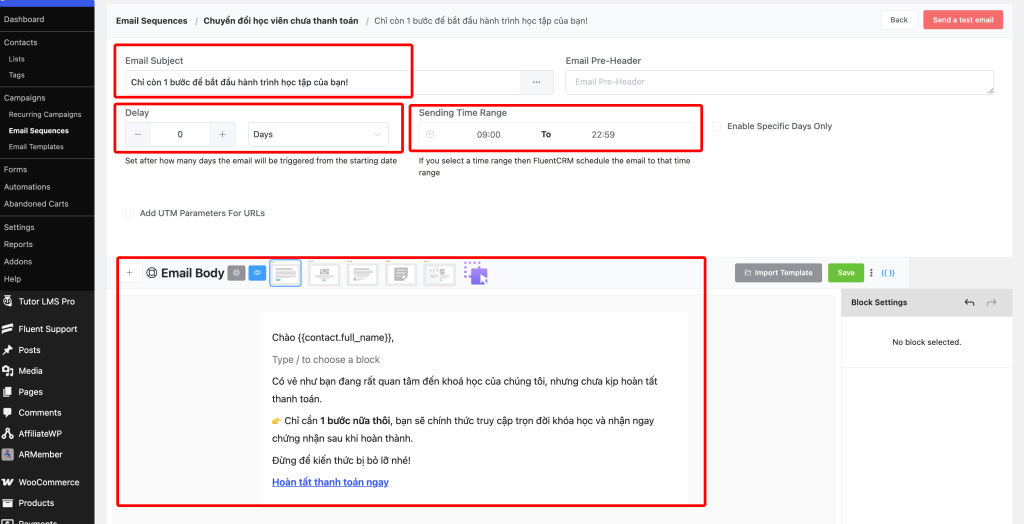Screen dimensions: 1024x524
Task: Check Add UTM Parameters For URLs
Action: [x=130, y=213]
